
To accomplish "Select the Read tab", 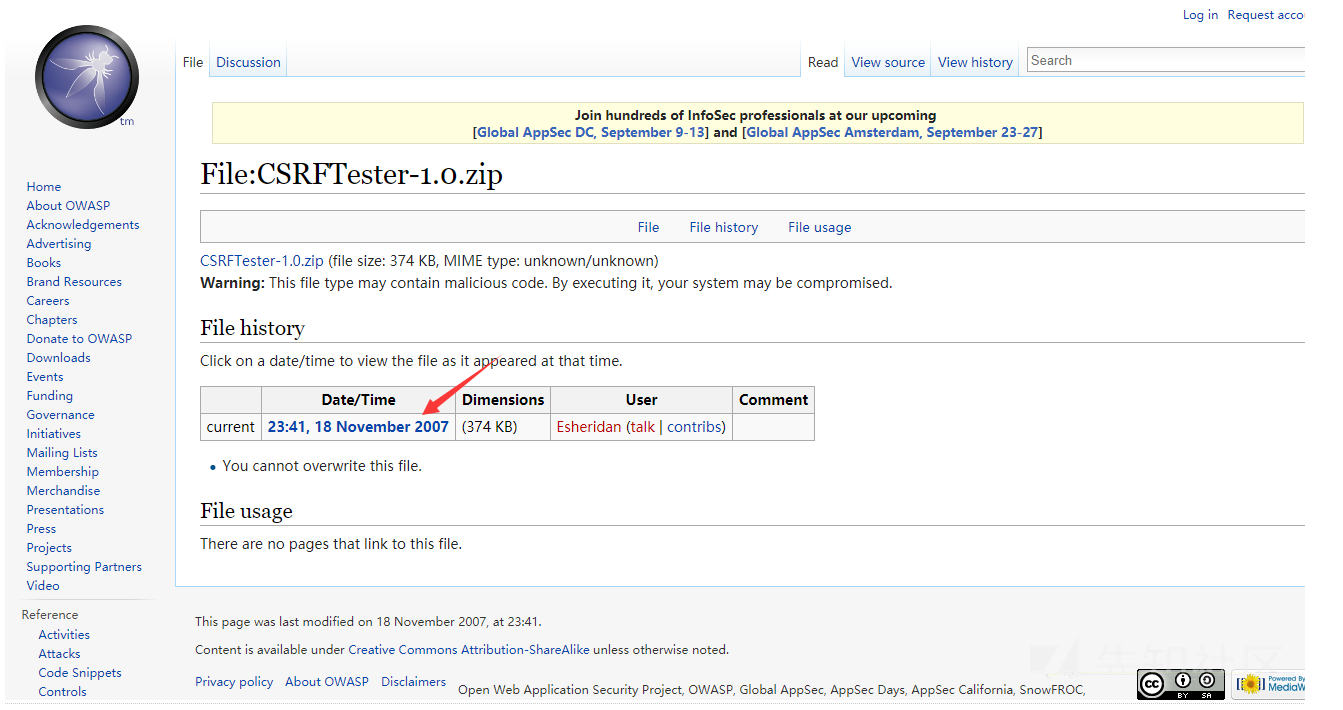I will point(823,62).
